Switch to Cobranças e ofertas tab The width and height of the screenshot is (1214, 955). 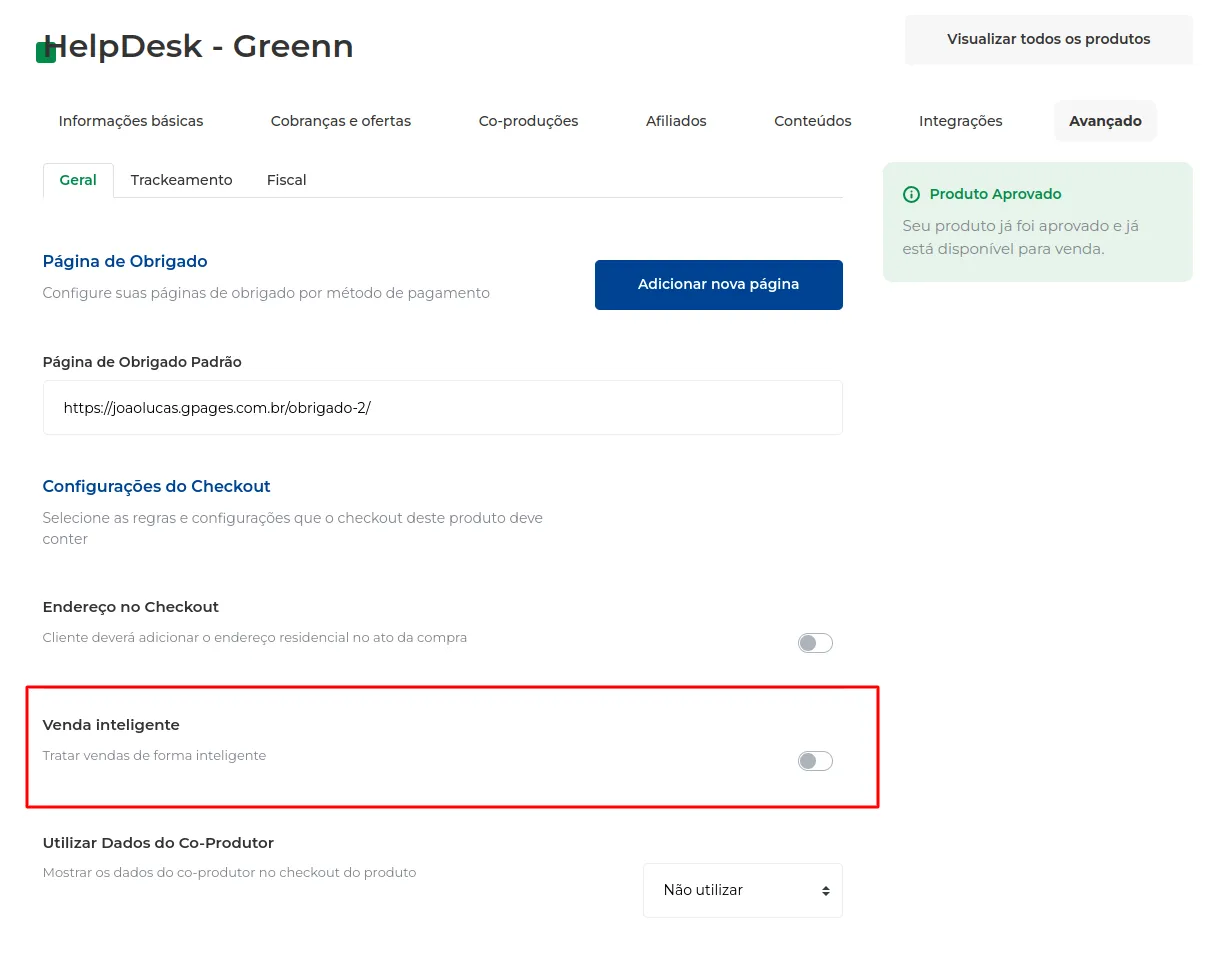click(341, 121)
